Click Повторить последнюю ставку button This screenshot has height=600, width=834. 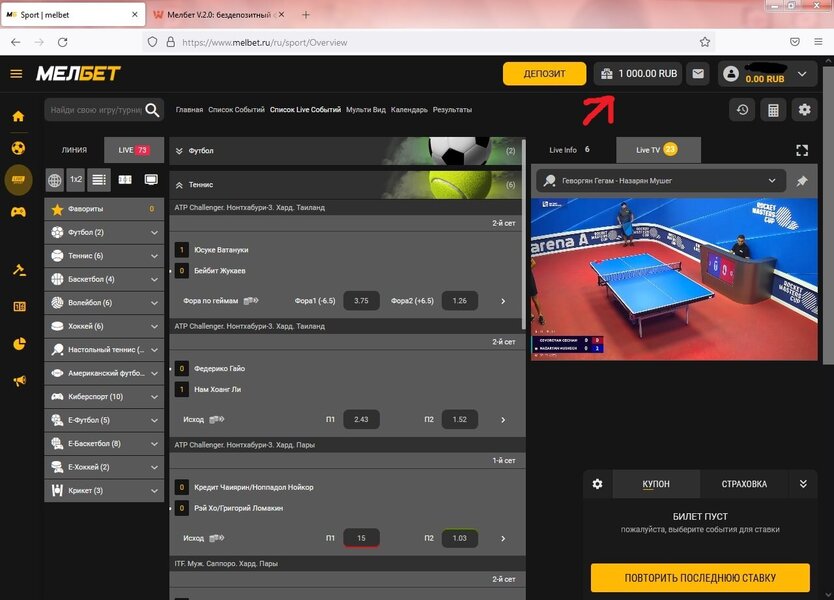pos(700,577)
